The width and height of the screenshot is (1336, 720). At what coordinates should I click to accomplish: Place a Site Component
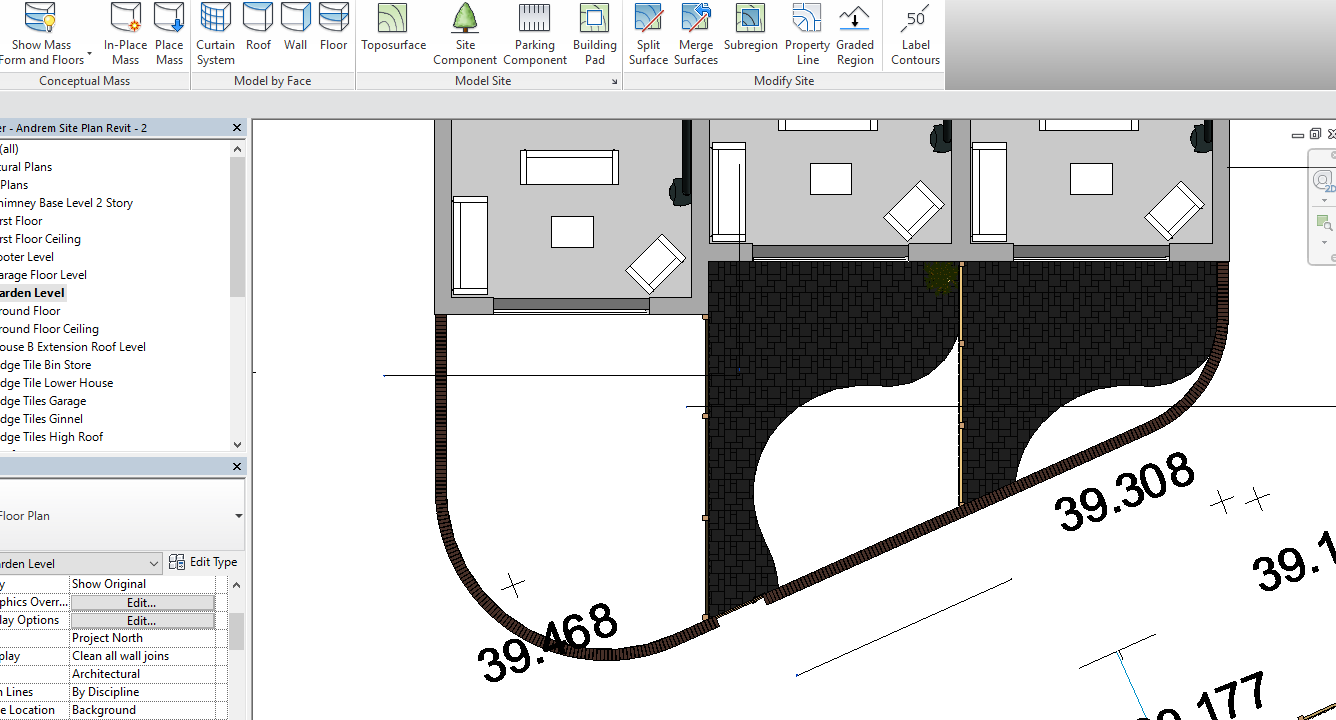point(465,35)
